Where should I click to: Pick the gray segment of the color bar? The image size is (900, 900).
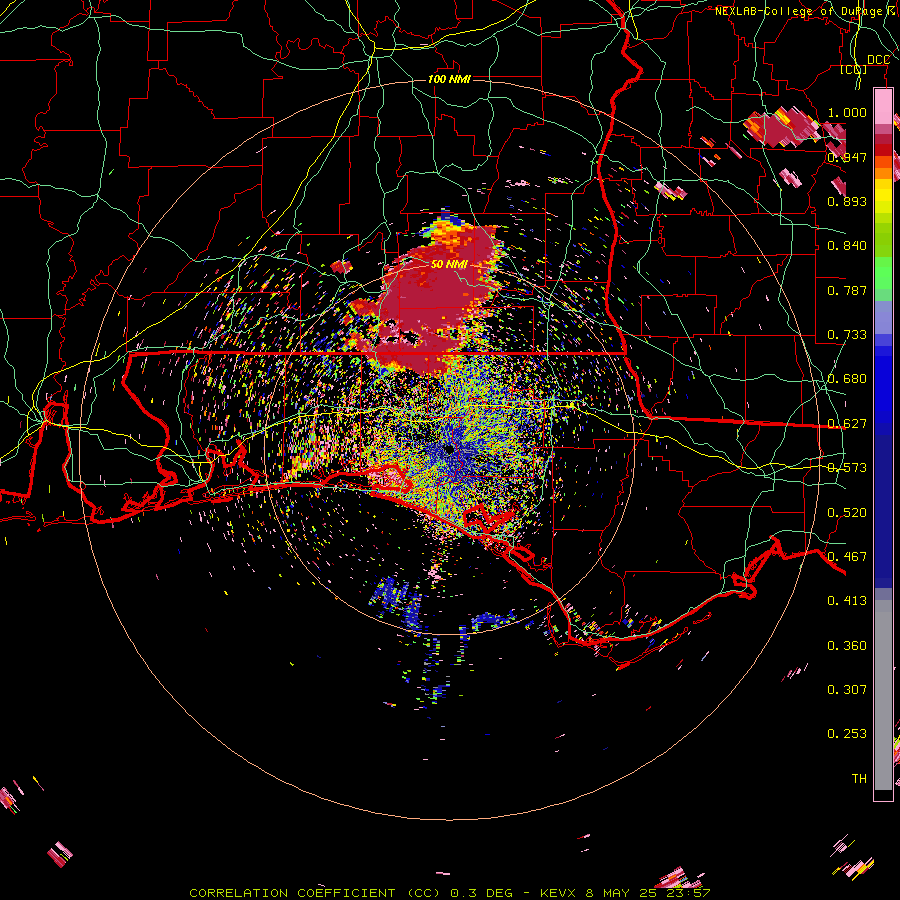click(883, 695)
